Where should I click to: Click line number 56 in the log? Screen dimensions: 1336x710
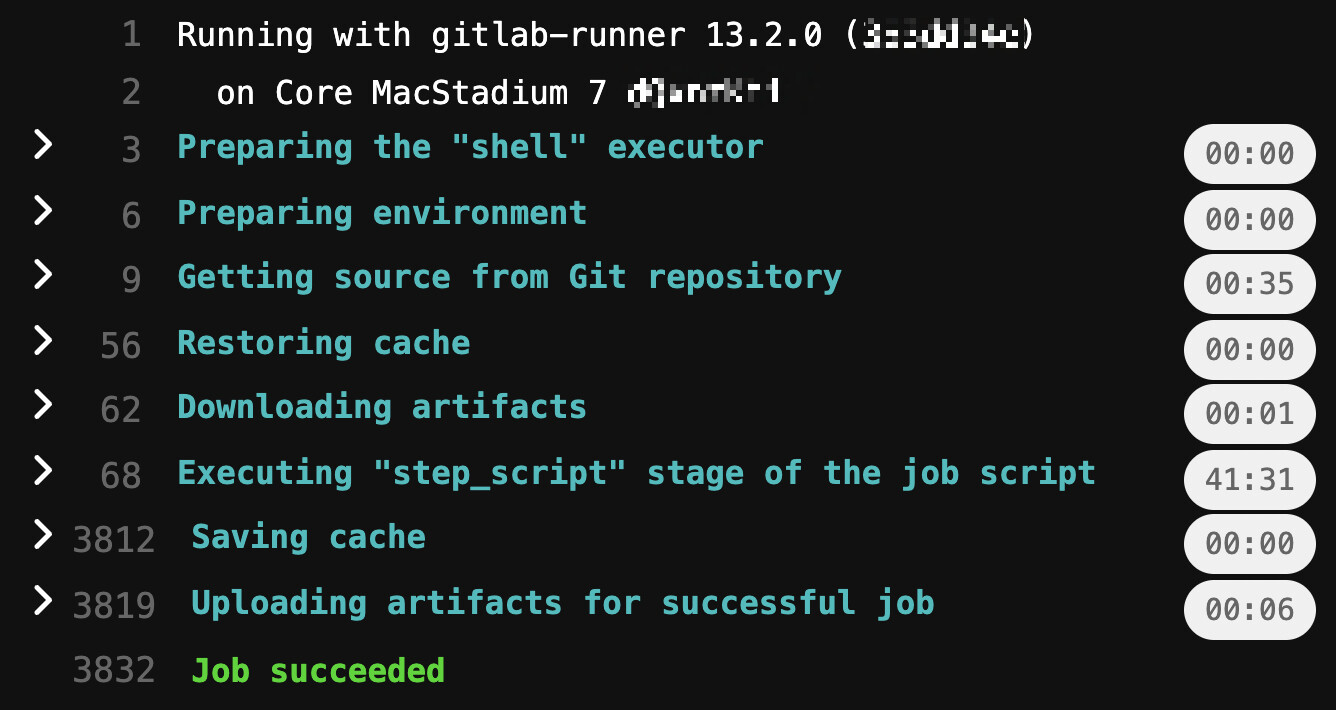point(119,342)
